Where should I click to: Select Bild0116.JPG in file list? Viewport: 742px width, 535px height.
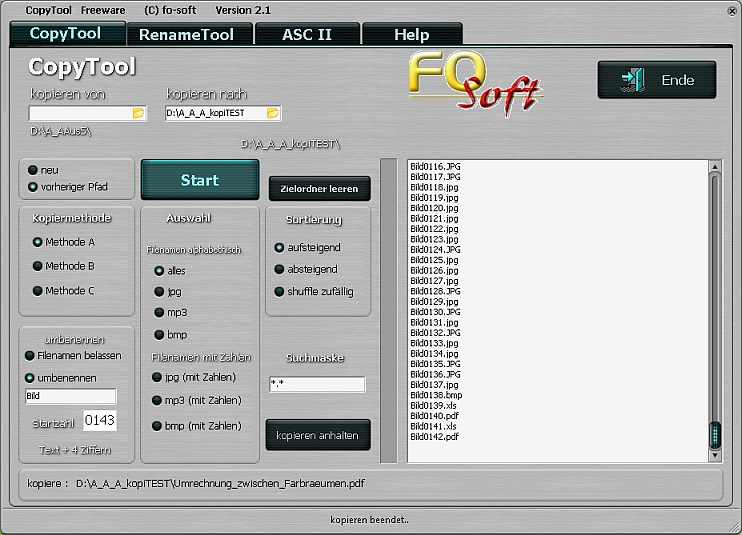coord(435,167)
